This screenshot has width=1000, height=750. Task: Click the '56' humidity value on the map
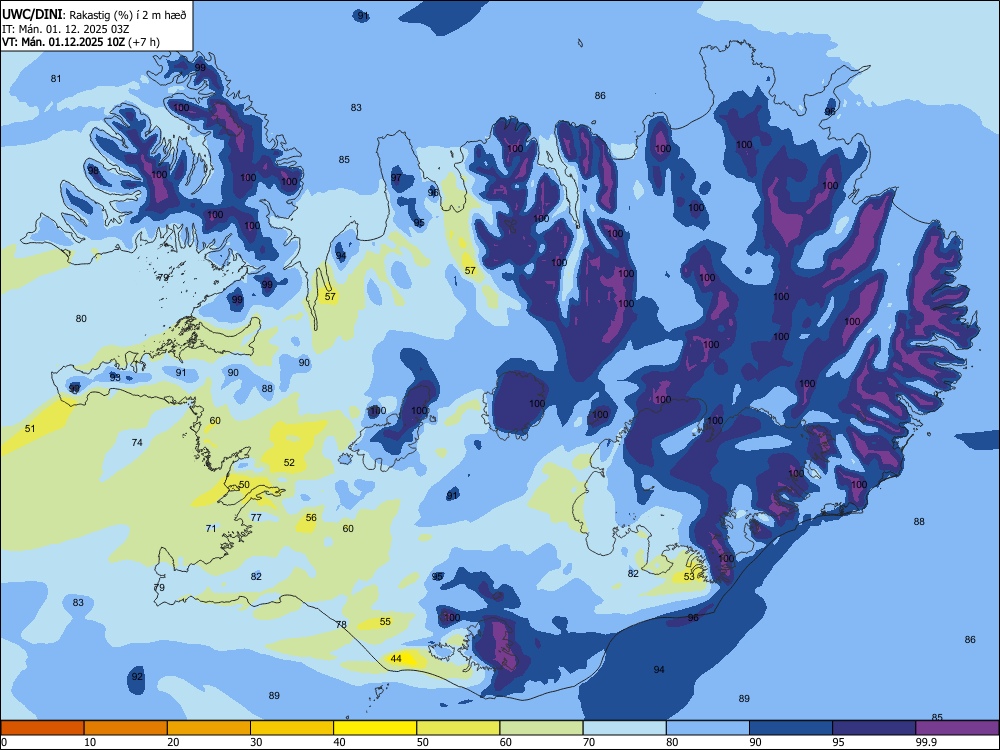click(x=311, y=517)
